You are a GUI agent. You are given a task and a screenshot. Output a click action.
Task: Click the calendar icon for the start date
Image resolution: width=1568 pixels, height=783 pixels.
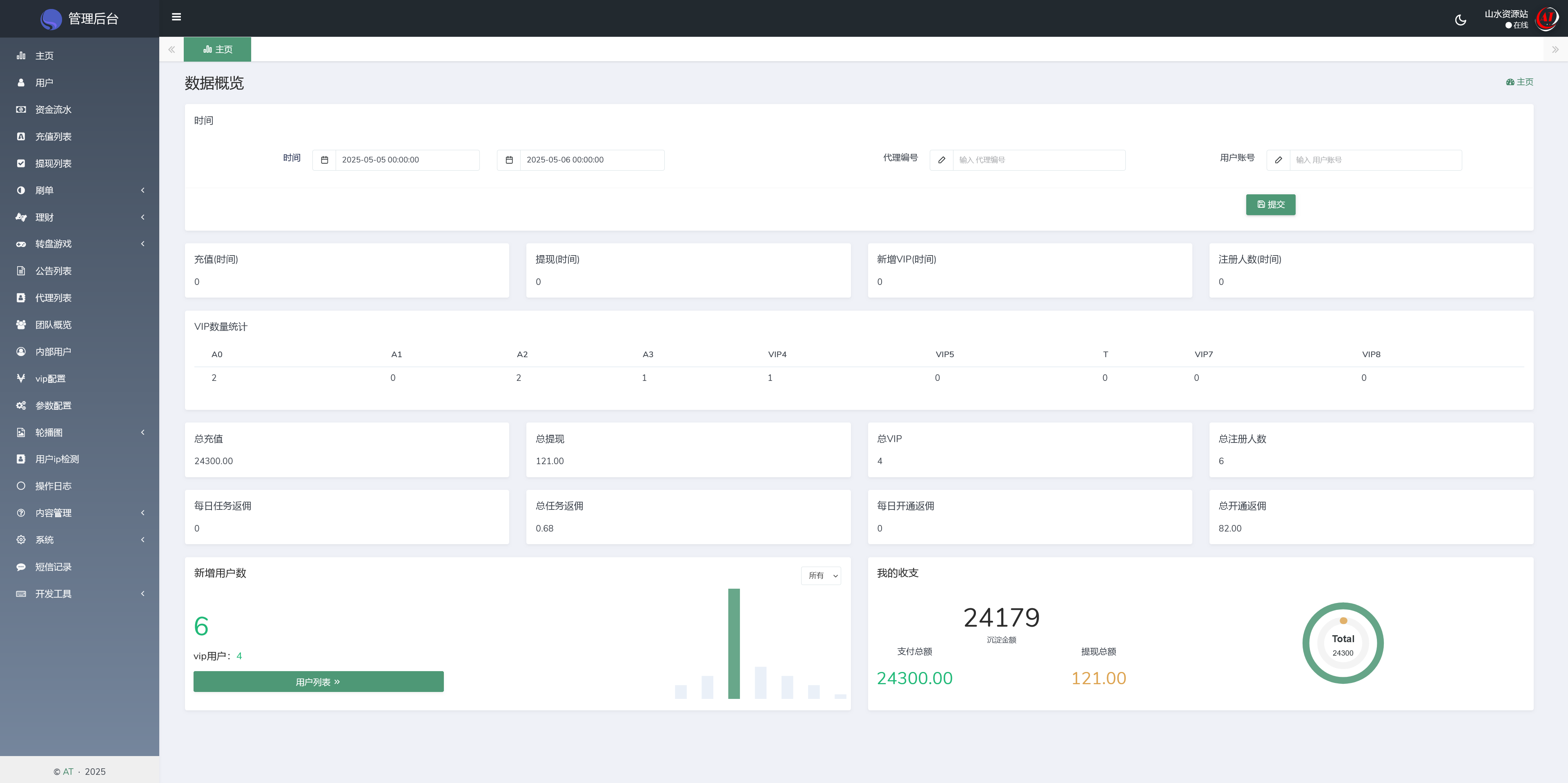tap(325, 160)
